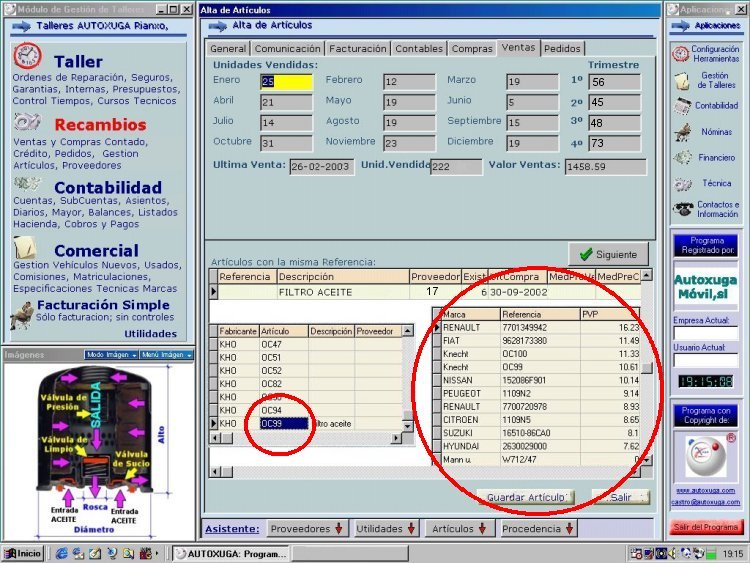Image resolution: width=750 pixels, height=563 pixels.
Task: Click the Facturación Simple person icon
Action: [22, 315]
